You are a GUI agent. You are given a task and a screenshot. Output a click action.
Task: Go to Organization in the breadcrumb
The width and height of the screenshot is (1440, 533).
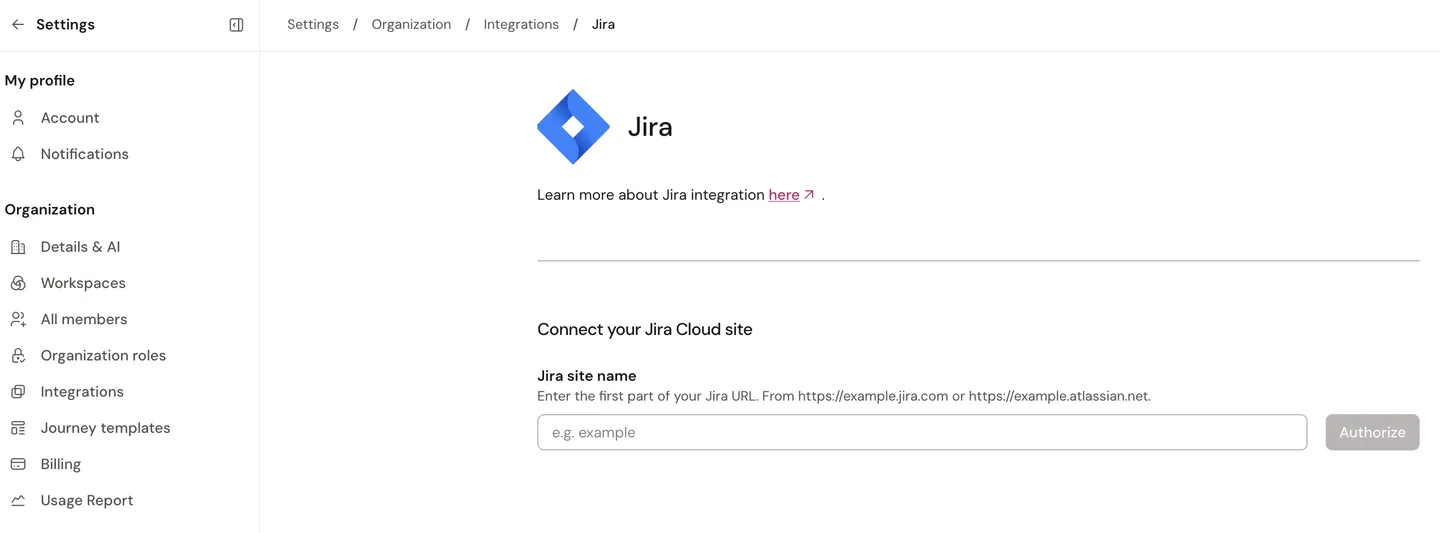[411, 24]
